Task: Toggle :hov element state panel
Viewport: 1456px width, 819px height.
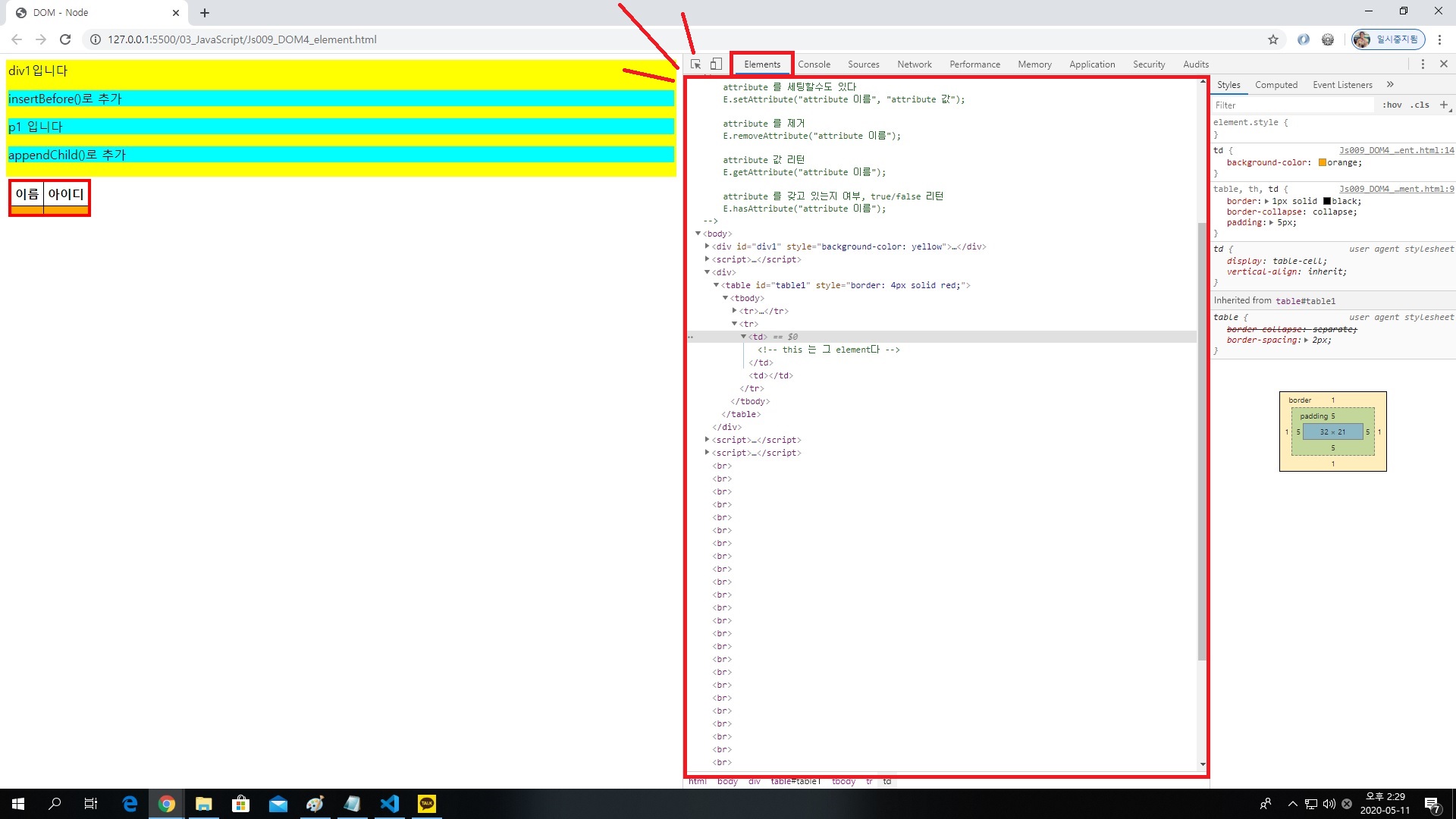Action: [1392, 105]
